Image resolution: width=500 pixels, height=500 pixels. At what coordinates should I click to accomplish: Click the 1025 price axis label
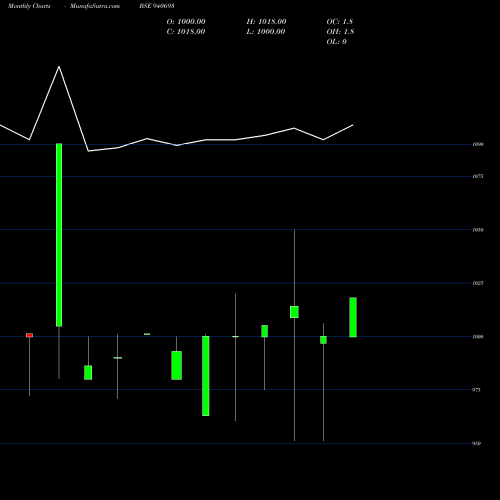pyautogui.click(x=478, y=283)
